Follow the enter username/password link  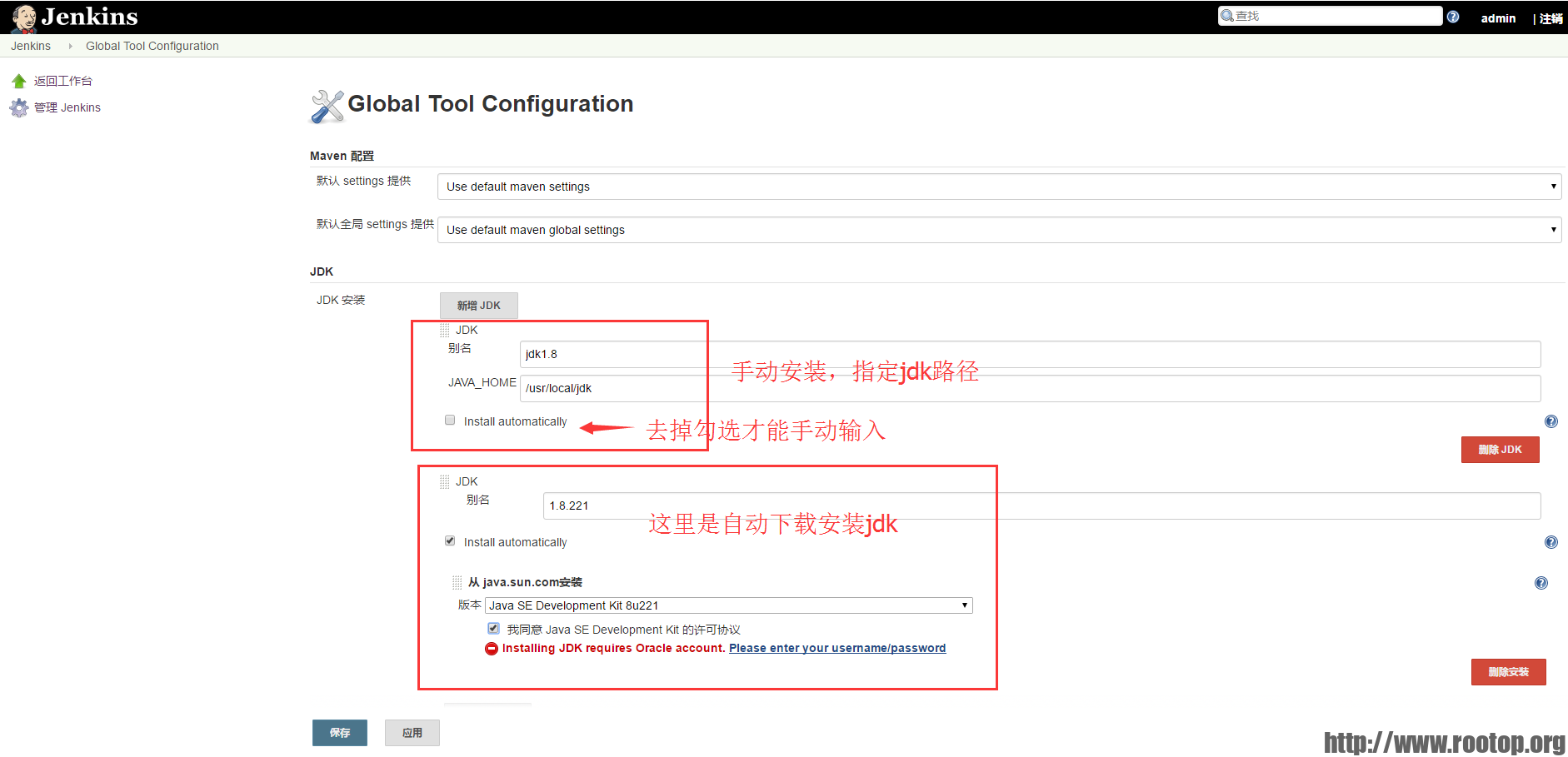pos(837,648)
